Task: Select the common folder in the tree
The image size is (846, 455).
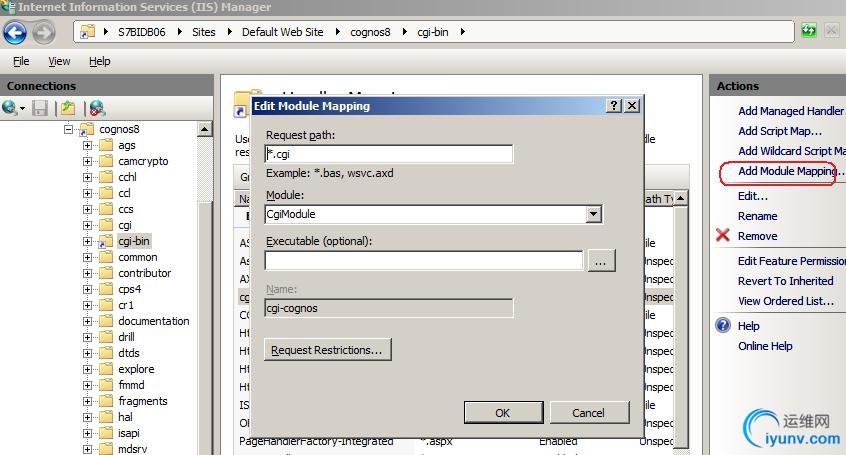Action: coord(138,257)
